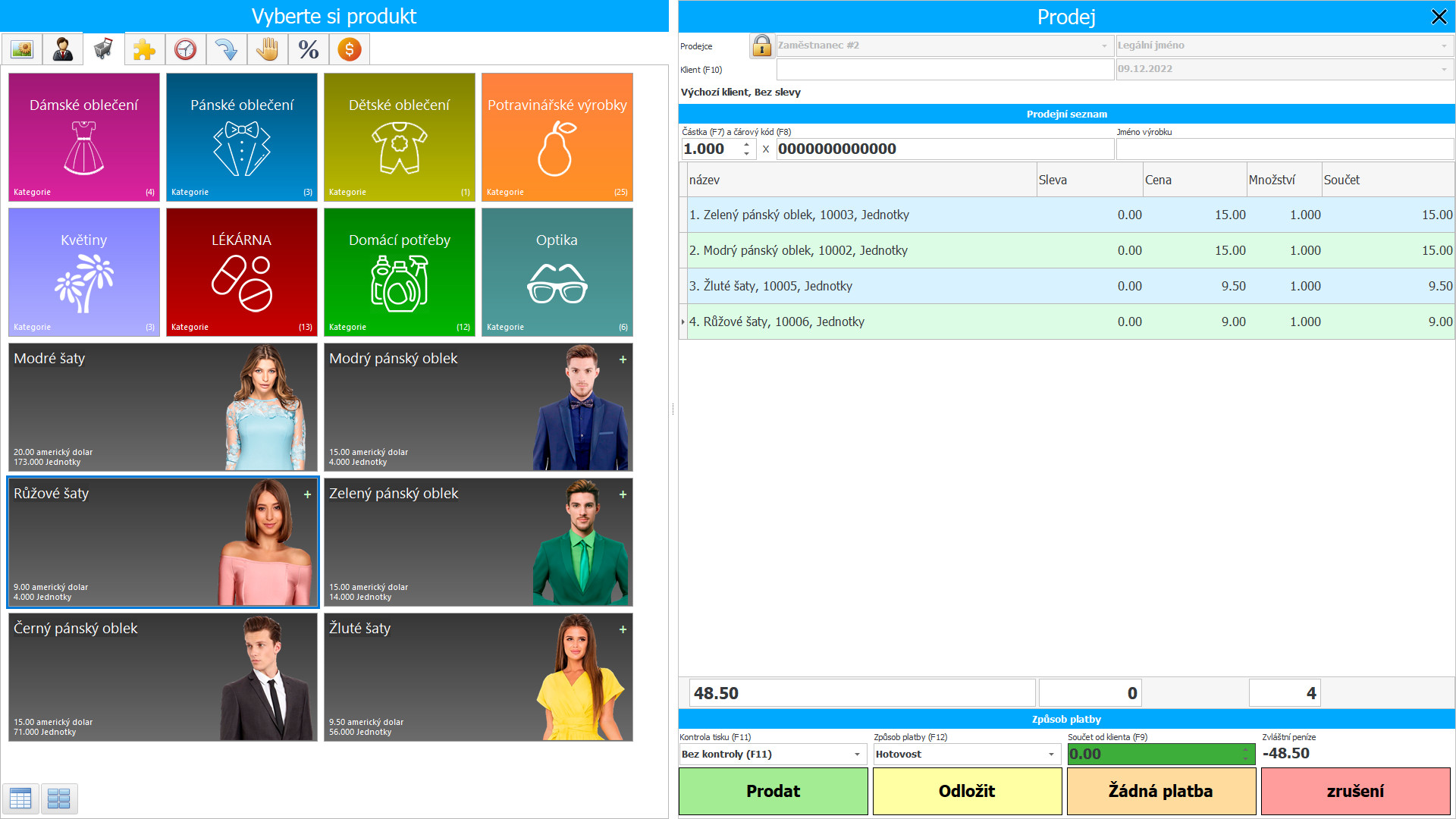Viewport: 1456px width, 819px height.
Task: Enable the table view toggle at bottom left
Action: pos(20,799)
